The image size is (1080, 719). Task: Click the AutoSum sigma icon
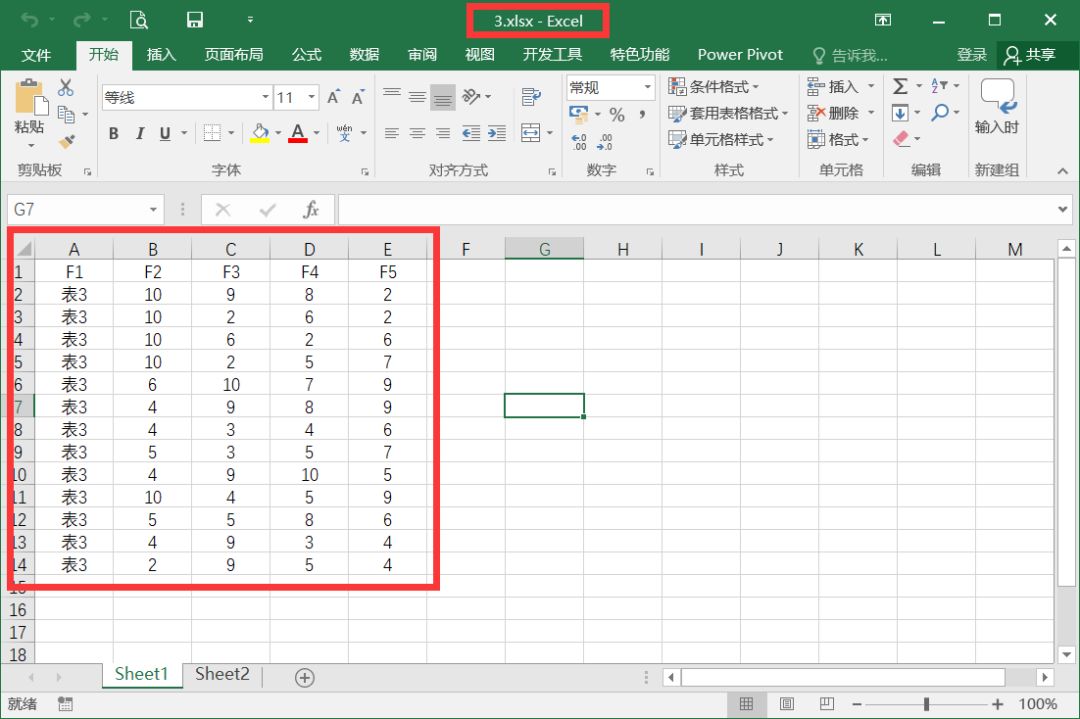900,86
